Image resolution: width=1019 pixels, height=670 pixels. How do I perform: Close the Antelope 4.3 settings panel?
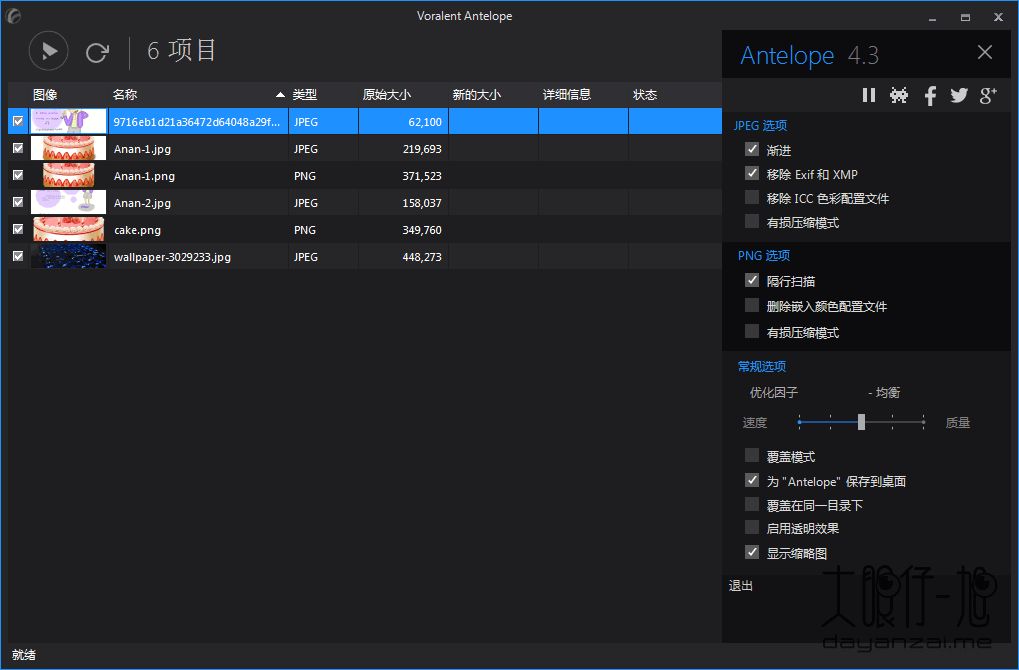click(985, 52)
